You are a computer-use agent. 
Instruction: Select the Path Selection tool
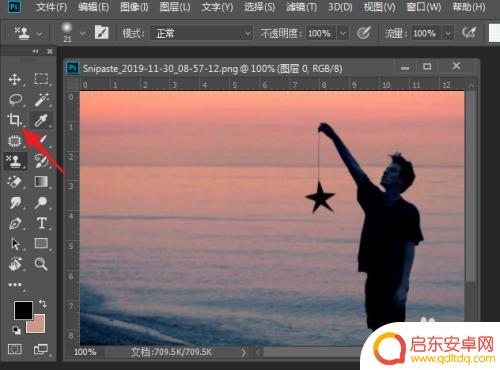[x=15, y=244]
